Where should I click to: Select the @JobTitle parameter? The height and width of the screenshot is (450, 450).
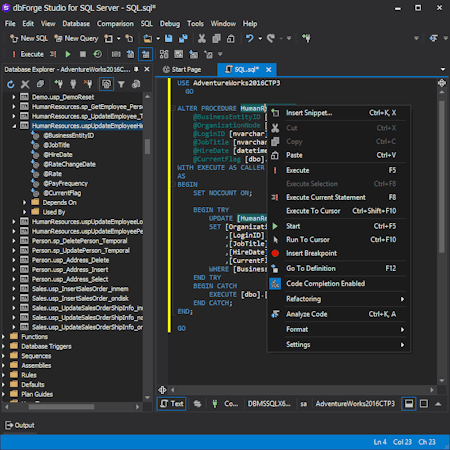[56, 145]
